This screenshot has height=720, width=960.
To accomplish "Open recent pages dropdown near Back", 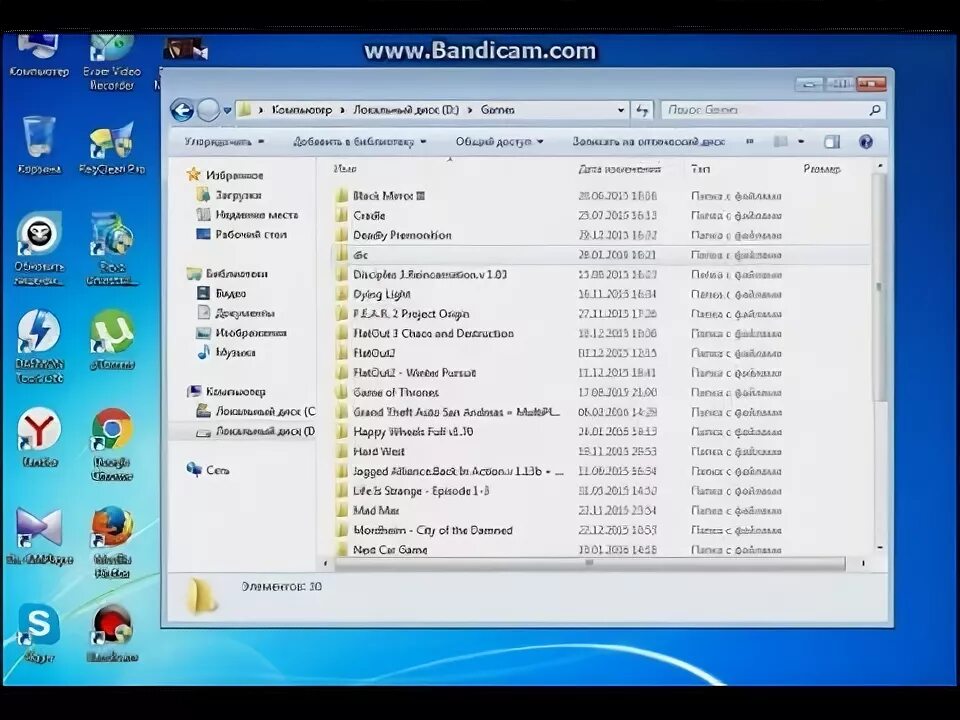I will coord(227,110).
